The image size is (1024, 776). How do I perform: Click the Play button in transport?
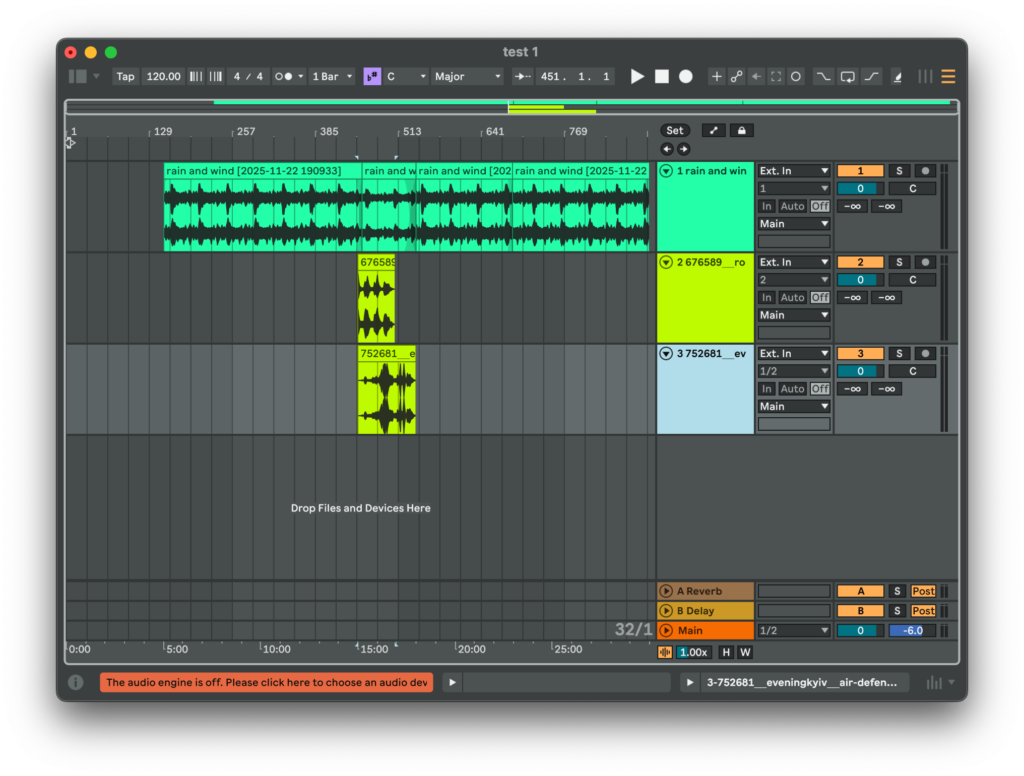[x=637, y=77]
